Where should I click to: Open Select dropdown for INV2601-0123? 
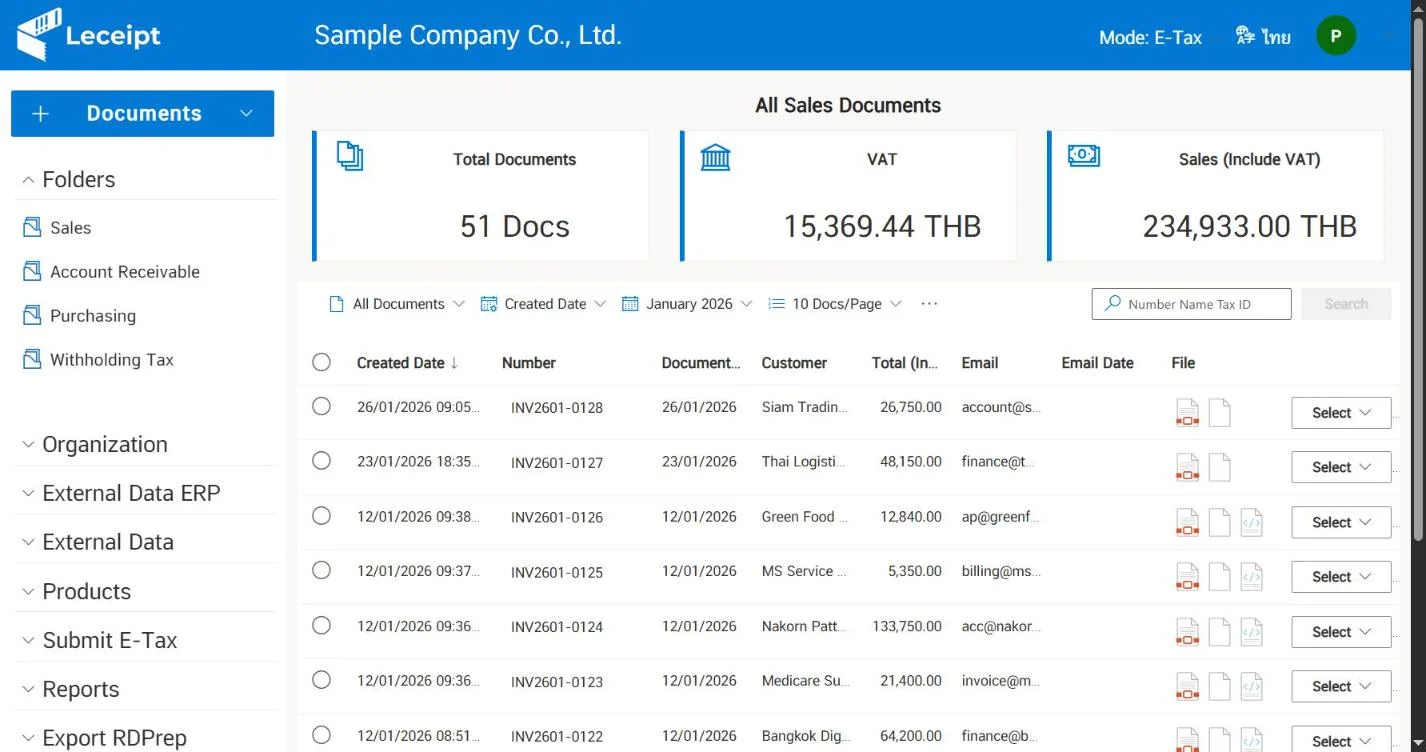click(x=1341, y=686)
